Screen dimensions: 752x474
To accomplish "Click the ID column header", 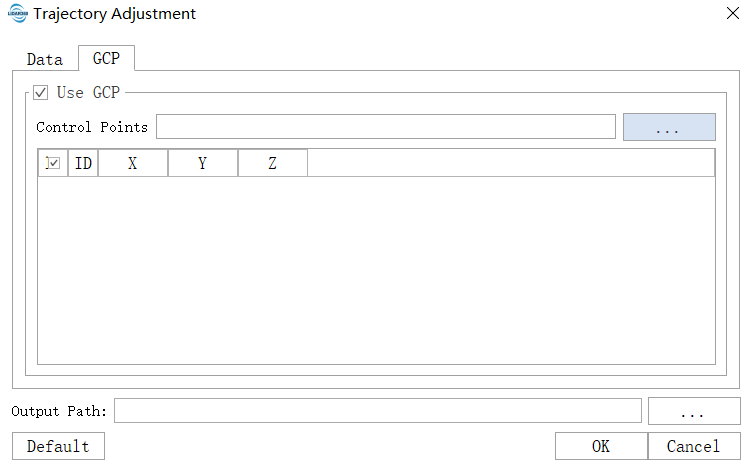I will pyautogui.click(x=83, y=163).
